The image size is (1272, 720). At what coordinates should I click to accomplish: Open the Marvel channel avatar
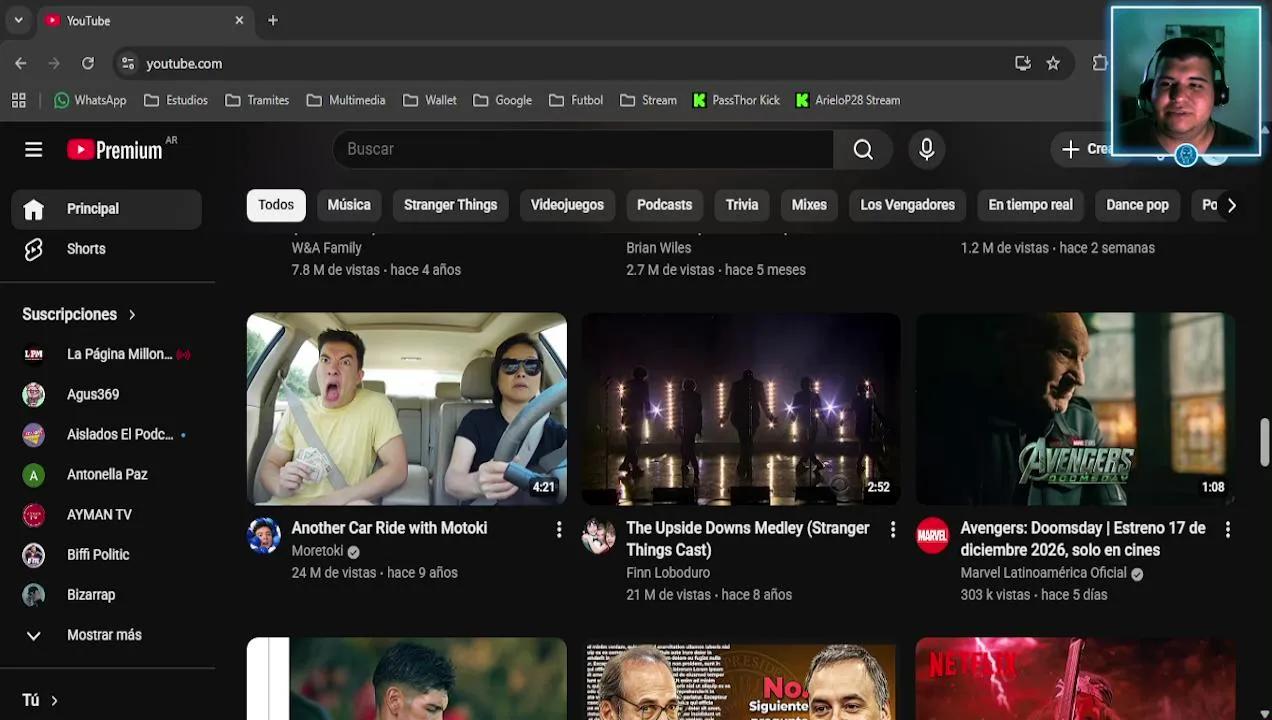(932, 536)
